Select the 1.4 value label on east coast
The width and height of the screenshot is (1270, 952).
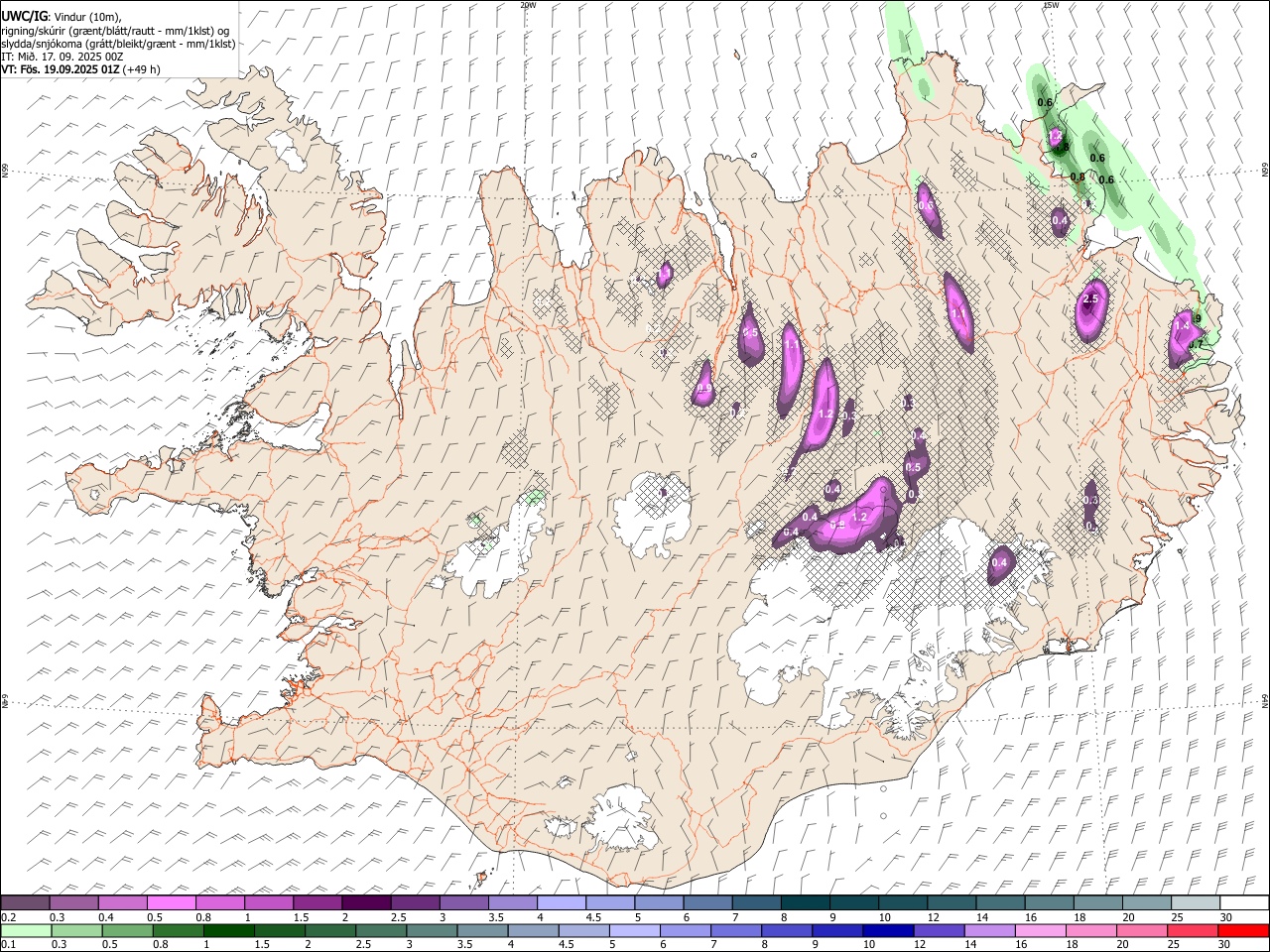coord(1182,325)
